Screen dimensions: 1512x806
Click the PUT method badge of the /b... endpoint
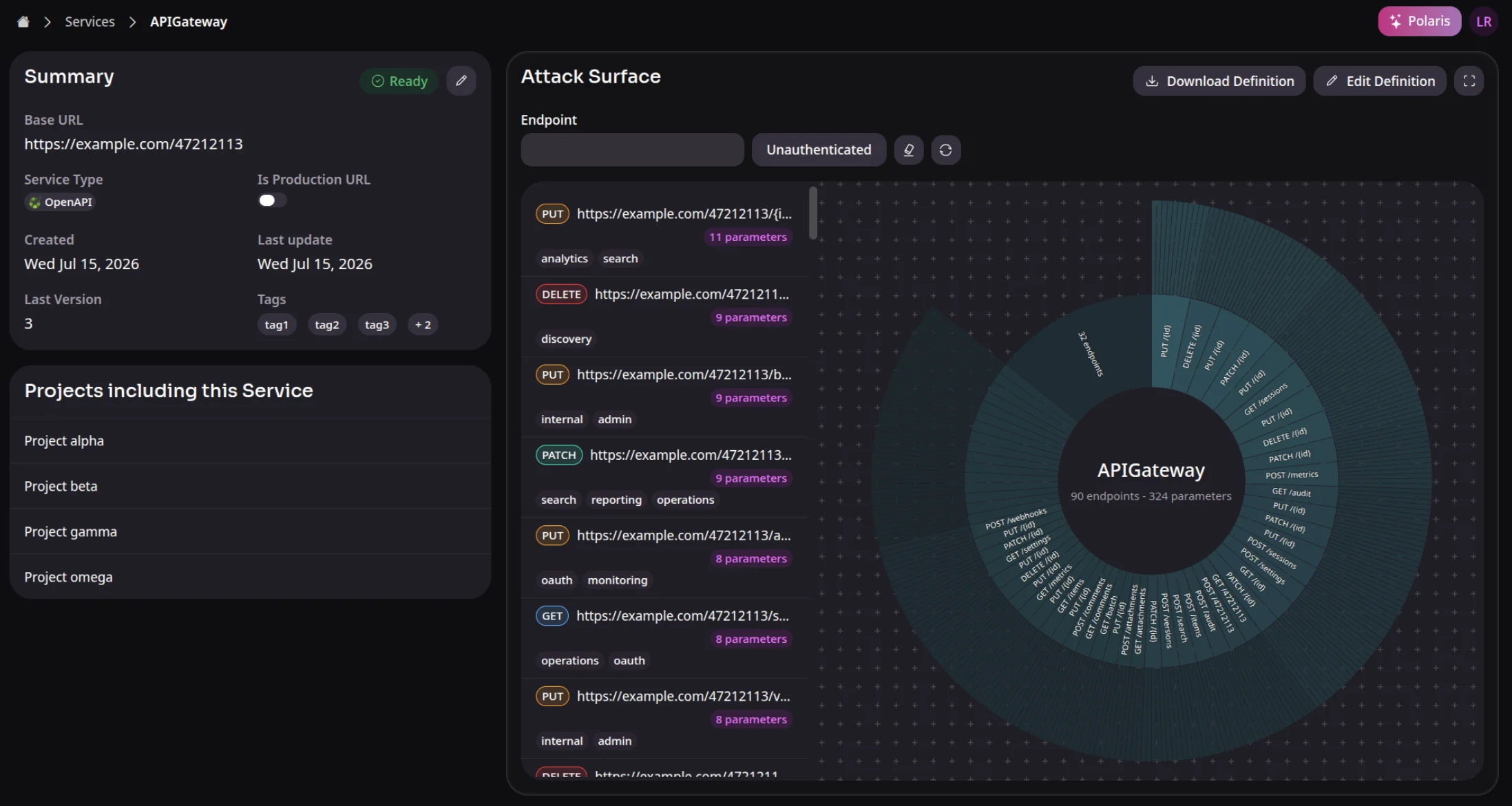pyautogui.click(x=552, y=375)
